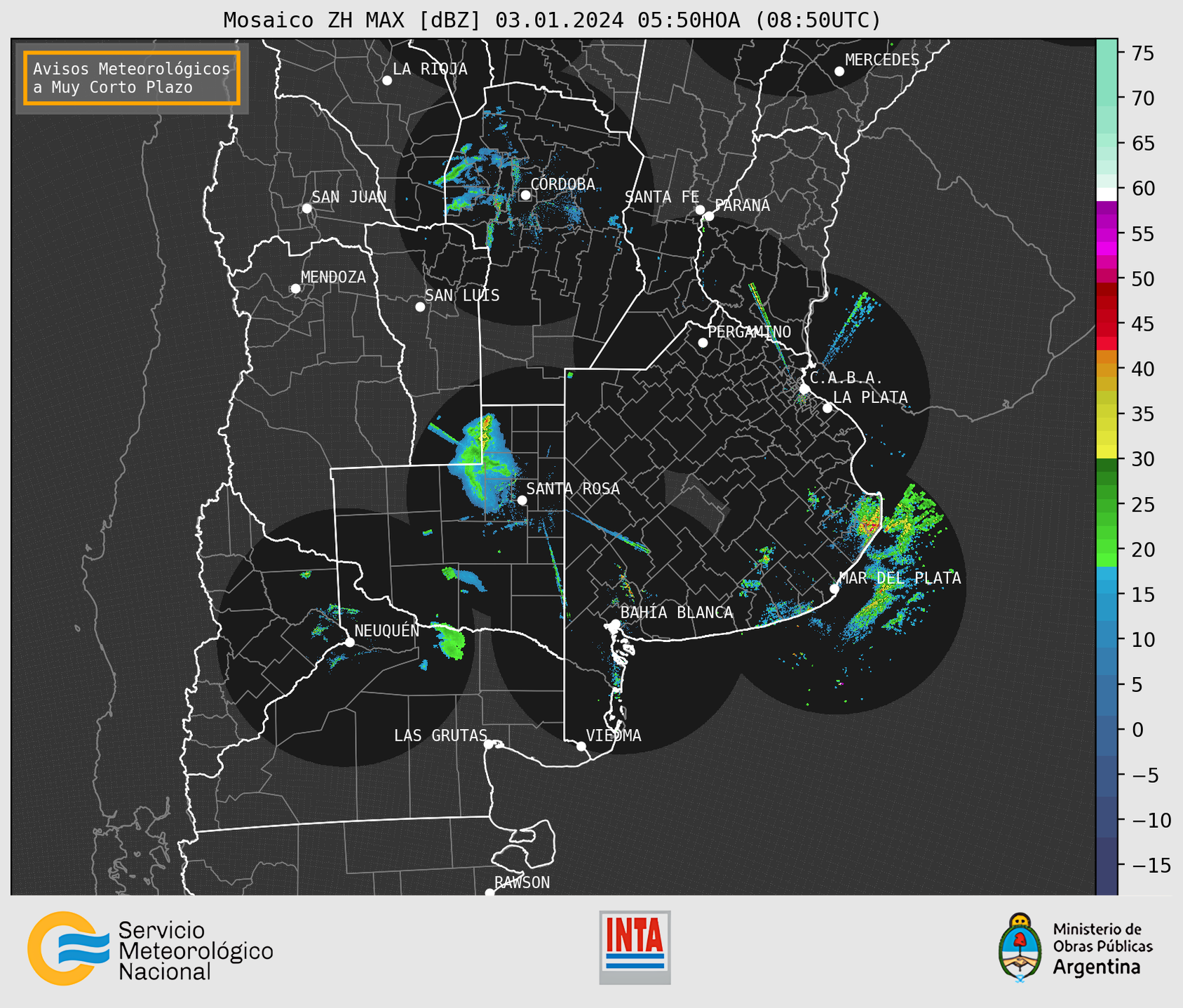Click the PERGAMINO map label
The height and width of the screenshot is (1008, 1183).
point(750,332)
